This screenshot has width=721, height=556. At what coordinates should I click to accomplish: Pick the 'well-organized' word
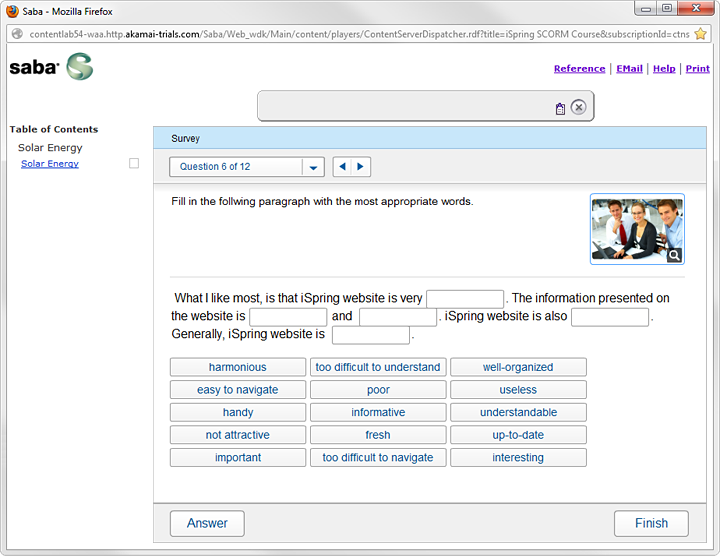point(518,367)
